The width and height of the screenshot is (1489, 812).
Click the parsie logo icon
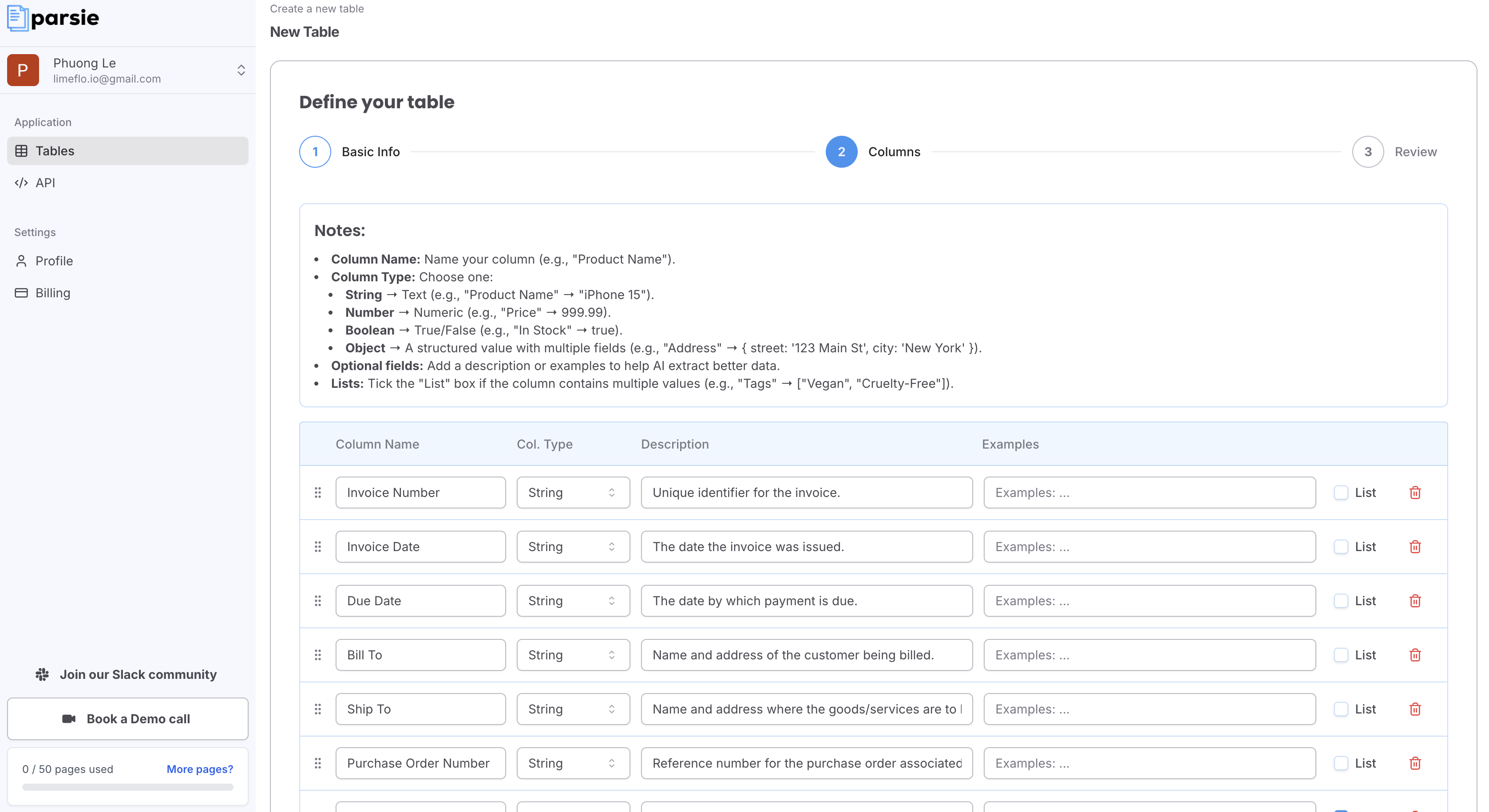(17, 18)
